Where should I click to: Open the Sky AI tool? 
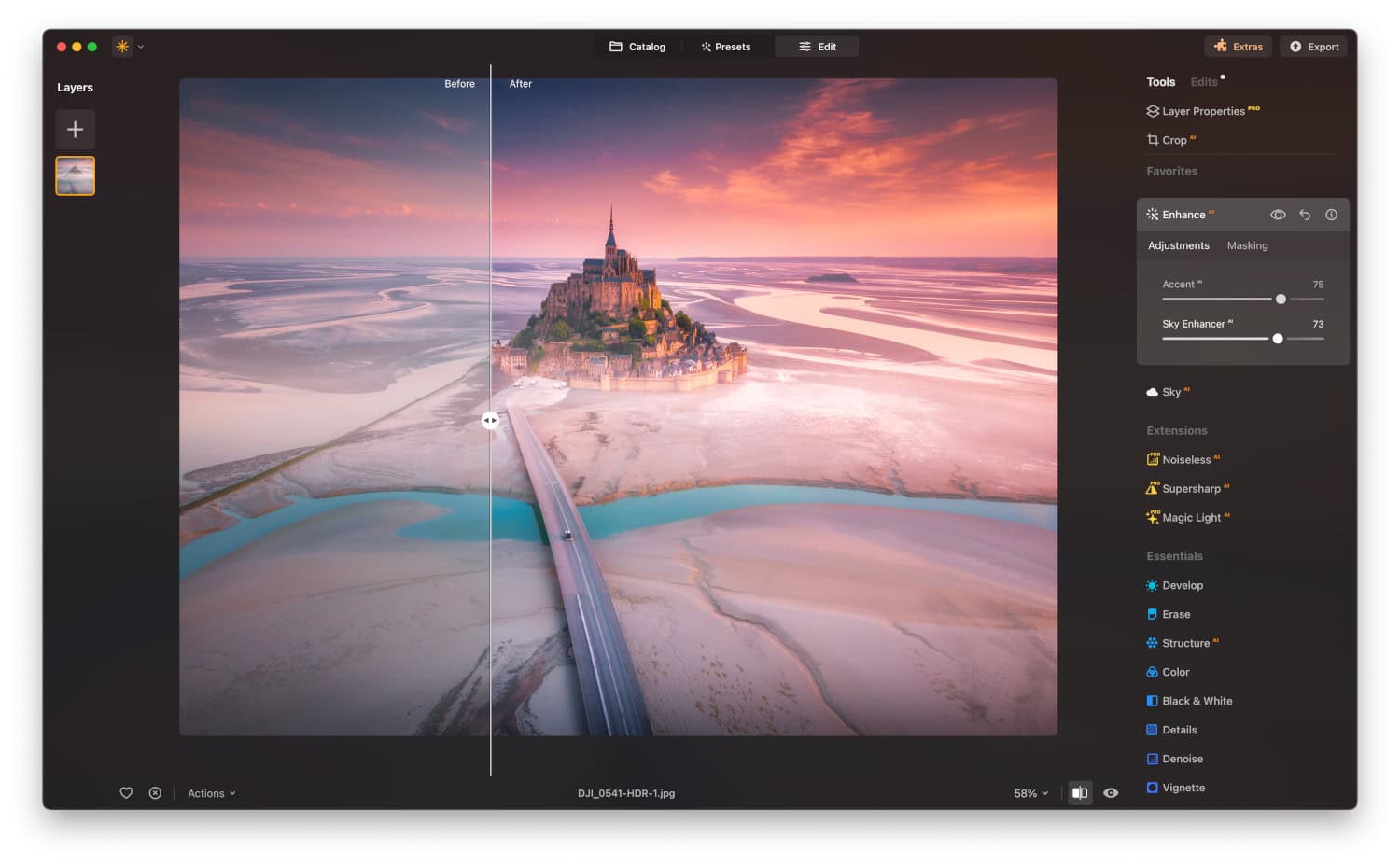1168,392
